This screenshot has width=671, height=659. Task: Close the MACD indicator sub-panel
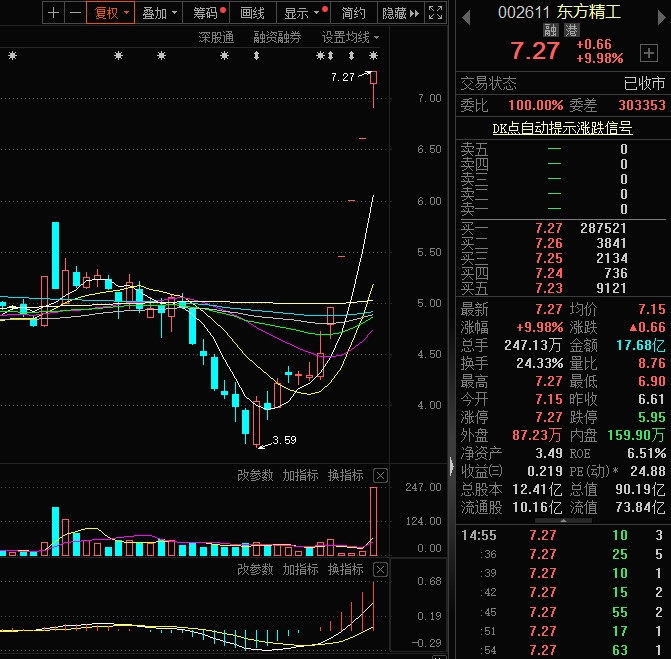(381, 569)
